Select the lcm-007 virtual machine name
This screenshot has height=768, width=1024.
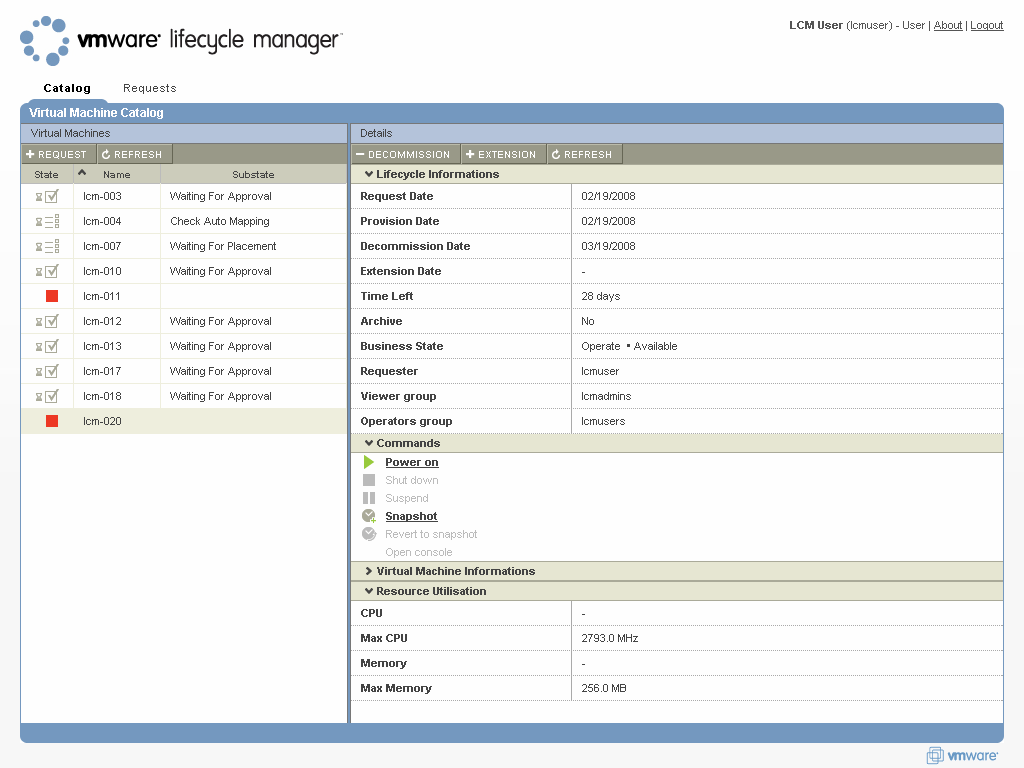point(102,246)
